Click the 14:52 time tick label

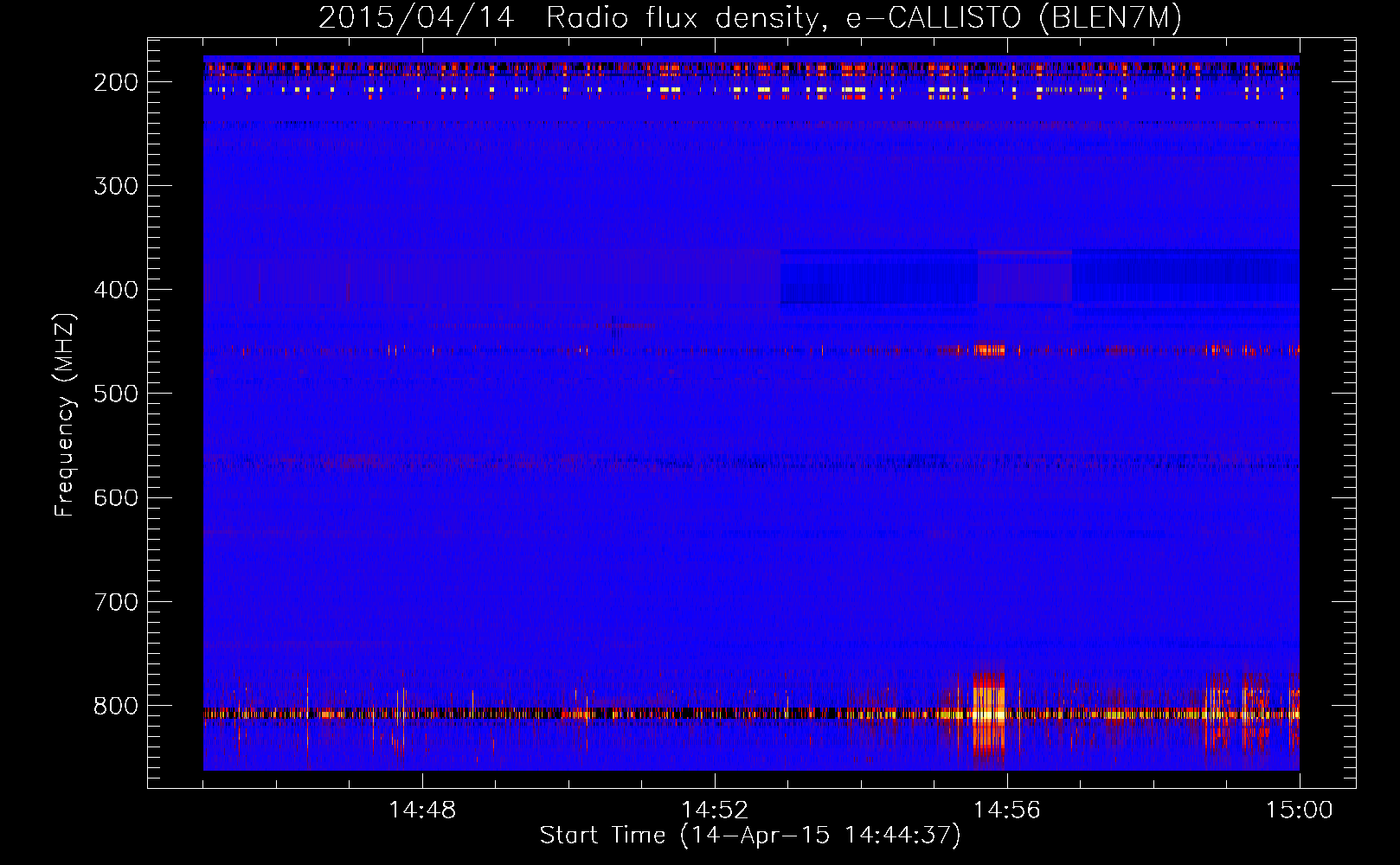pos(715,811)
